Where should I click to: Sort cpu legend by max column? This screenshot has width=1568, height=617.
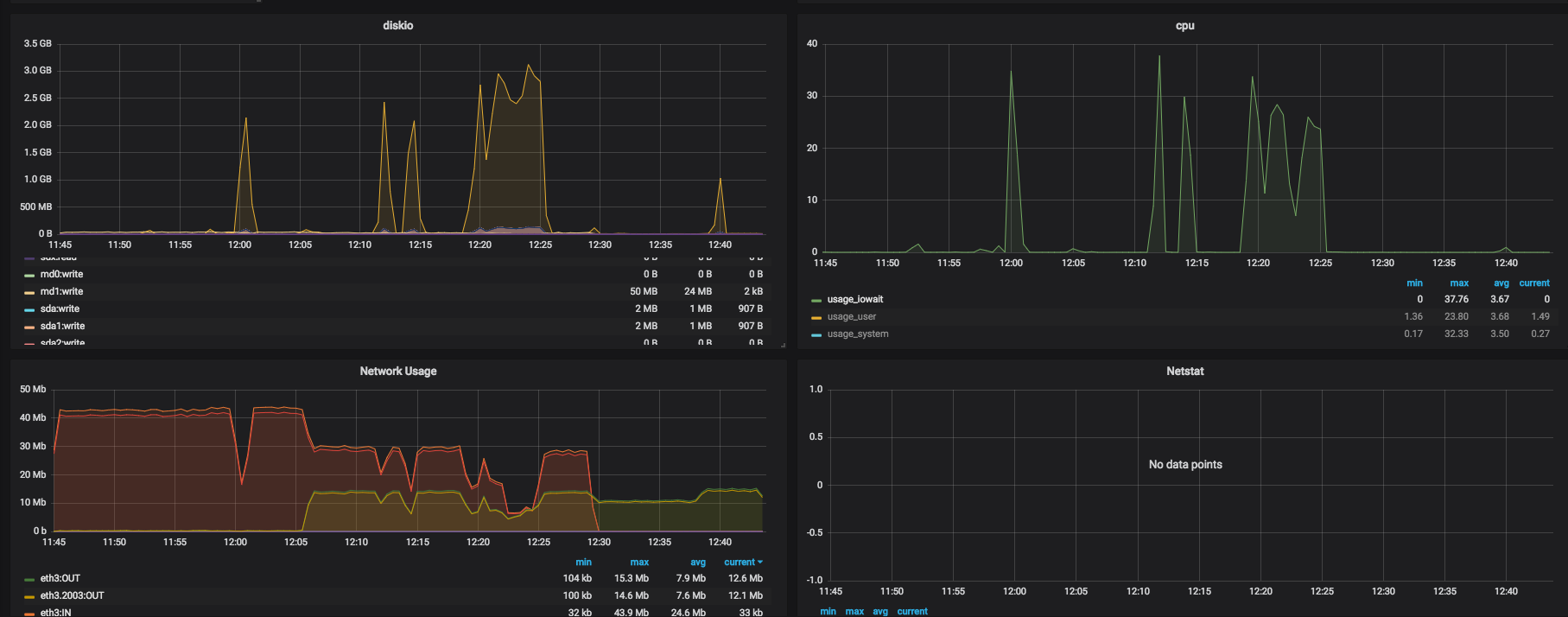1459,283
